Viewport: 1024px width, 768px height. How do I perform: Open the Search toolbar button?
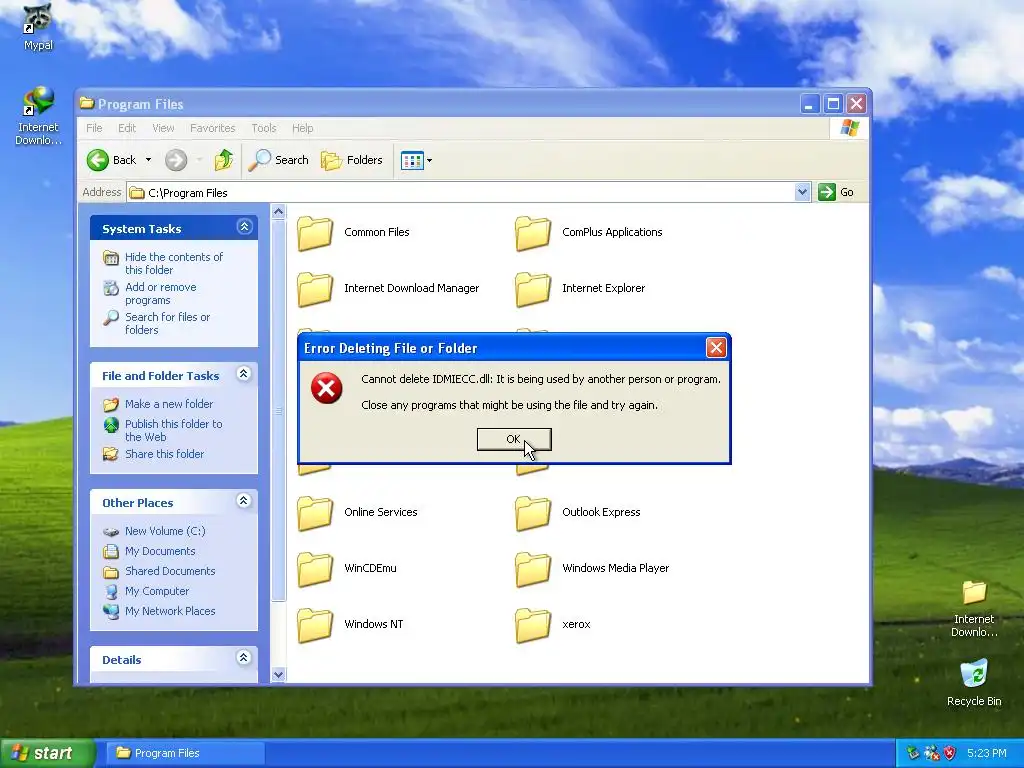[x=278, y=160]
